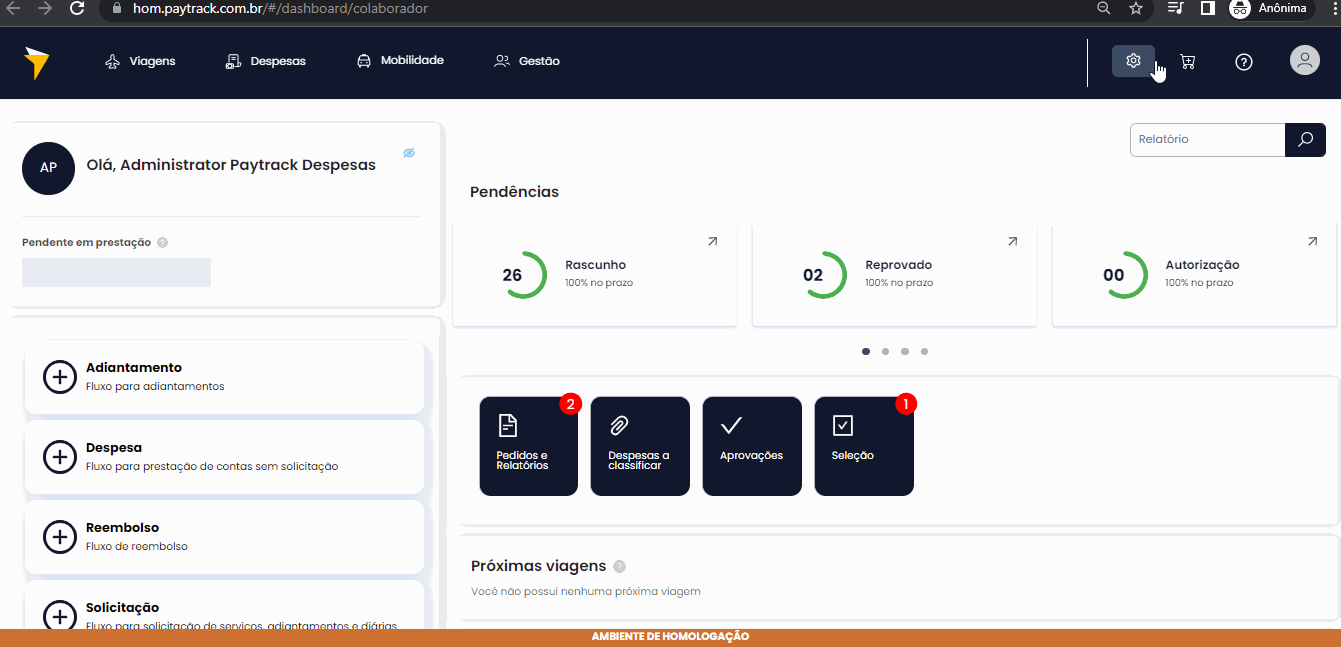Click the Rascunho progress ring showing 26
This screenshot has height=647, width=1341.
pos(522,275)
